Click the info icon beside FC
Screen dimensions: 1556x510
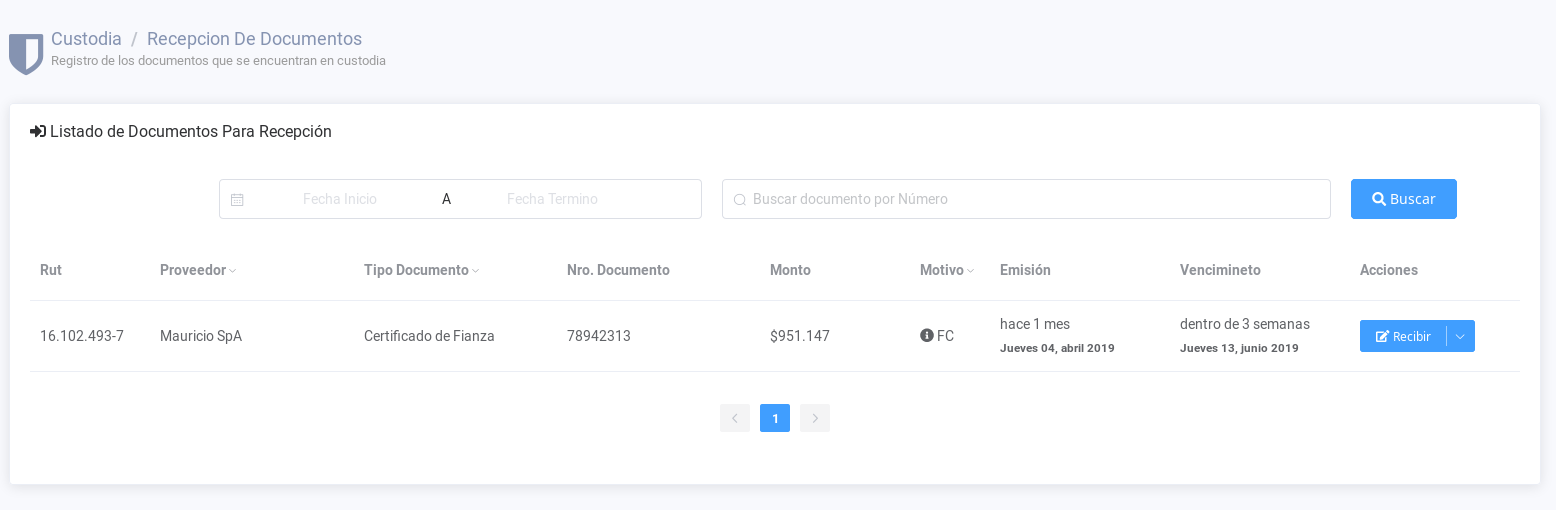(926, 336)
